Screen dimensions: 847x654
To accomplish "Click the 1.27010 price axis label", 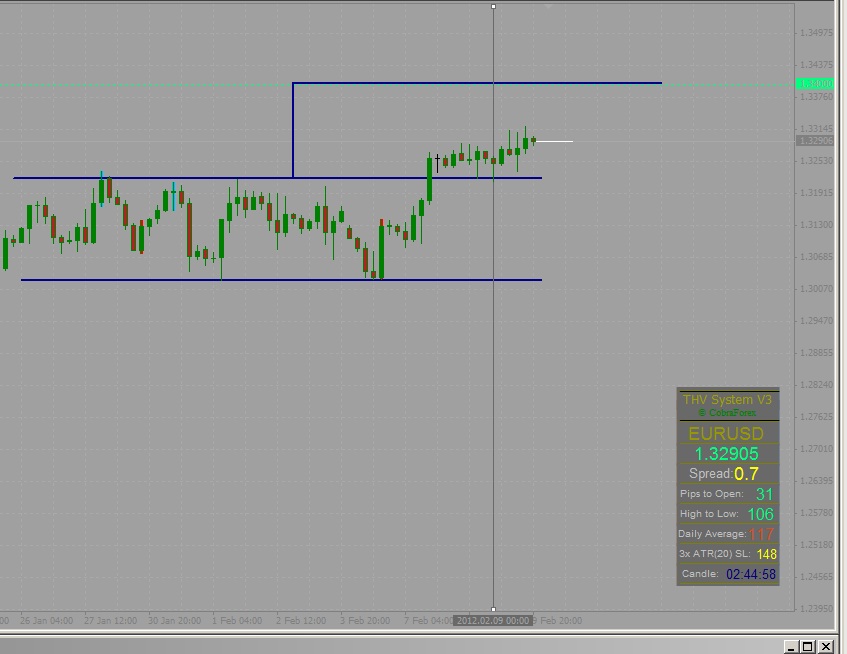I will click(816, 449).
